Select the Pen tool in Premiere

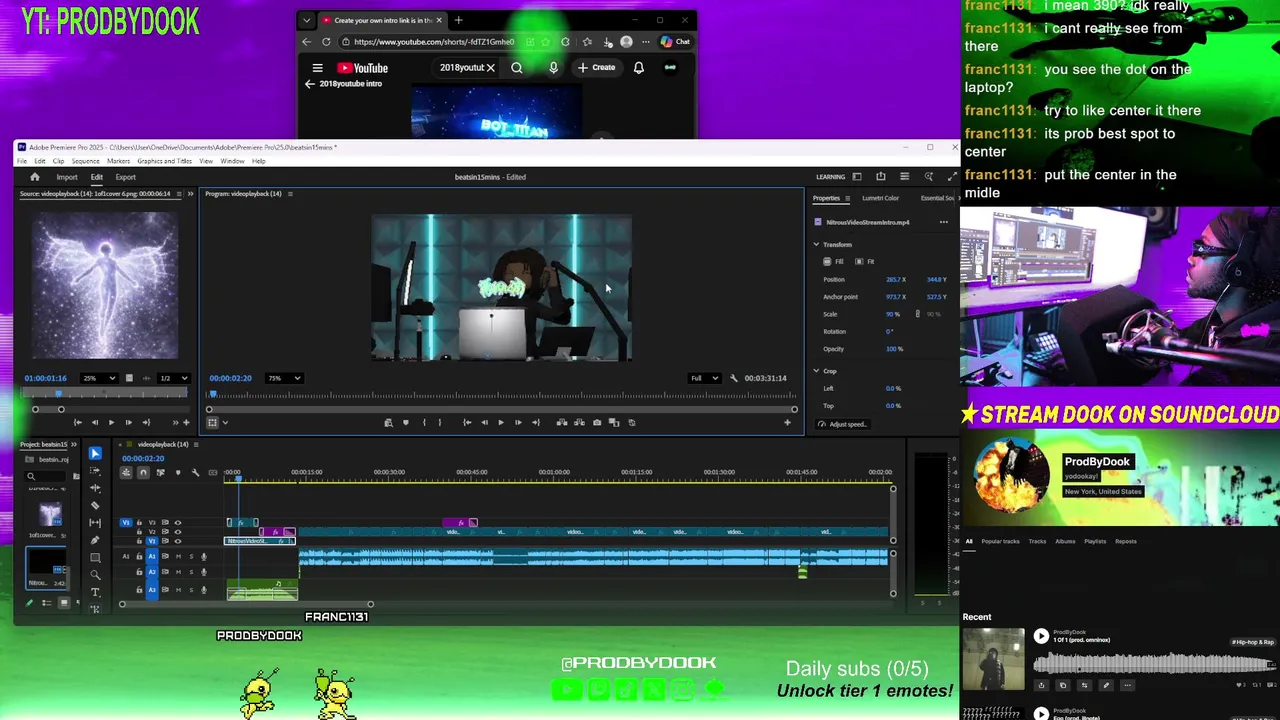[x=95, y=540]
